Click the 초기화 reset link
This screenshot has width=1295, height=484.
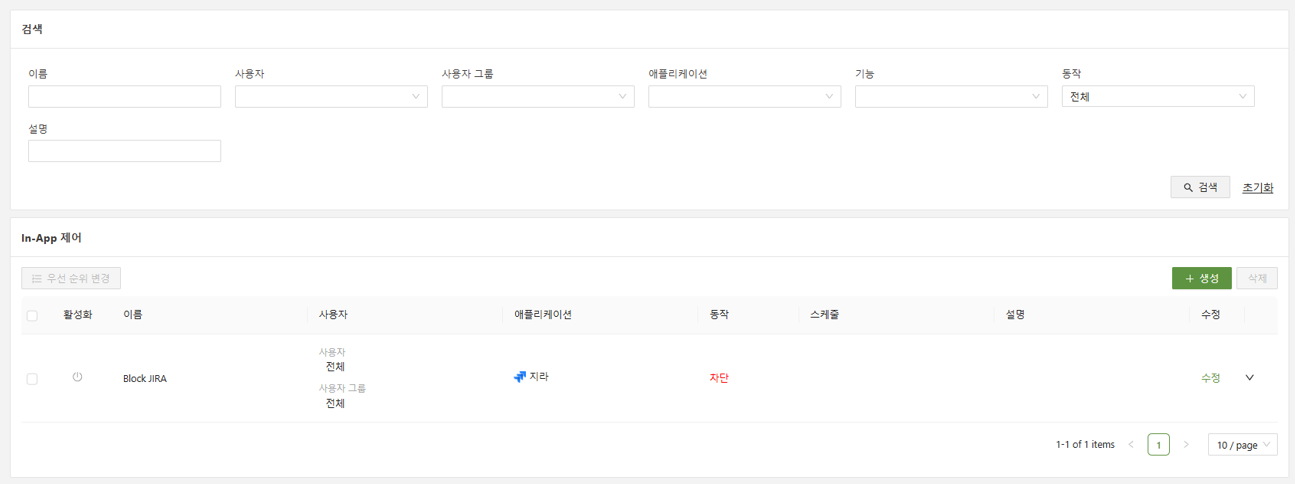1257,187
